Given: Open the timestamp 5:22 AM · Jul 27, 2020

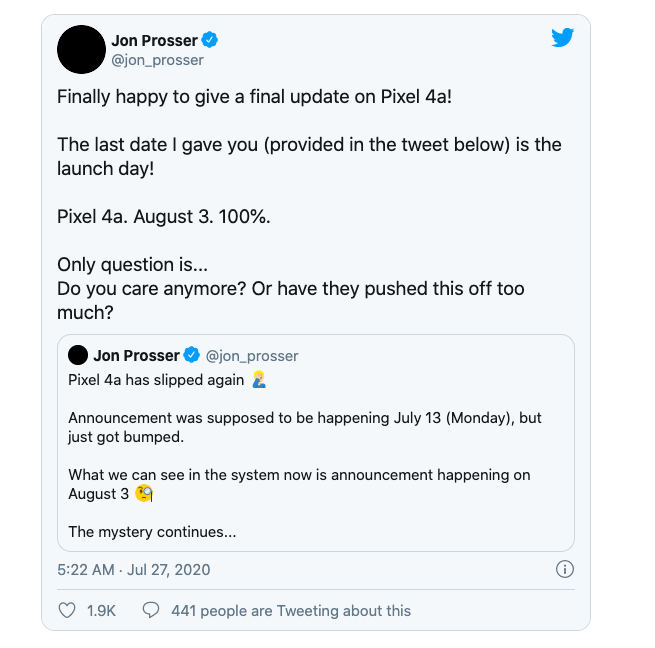Looking at the screenshot, I should [133, 569].
